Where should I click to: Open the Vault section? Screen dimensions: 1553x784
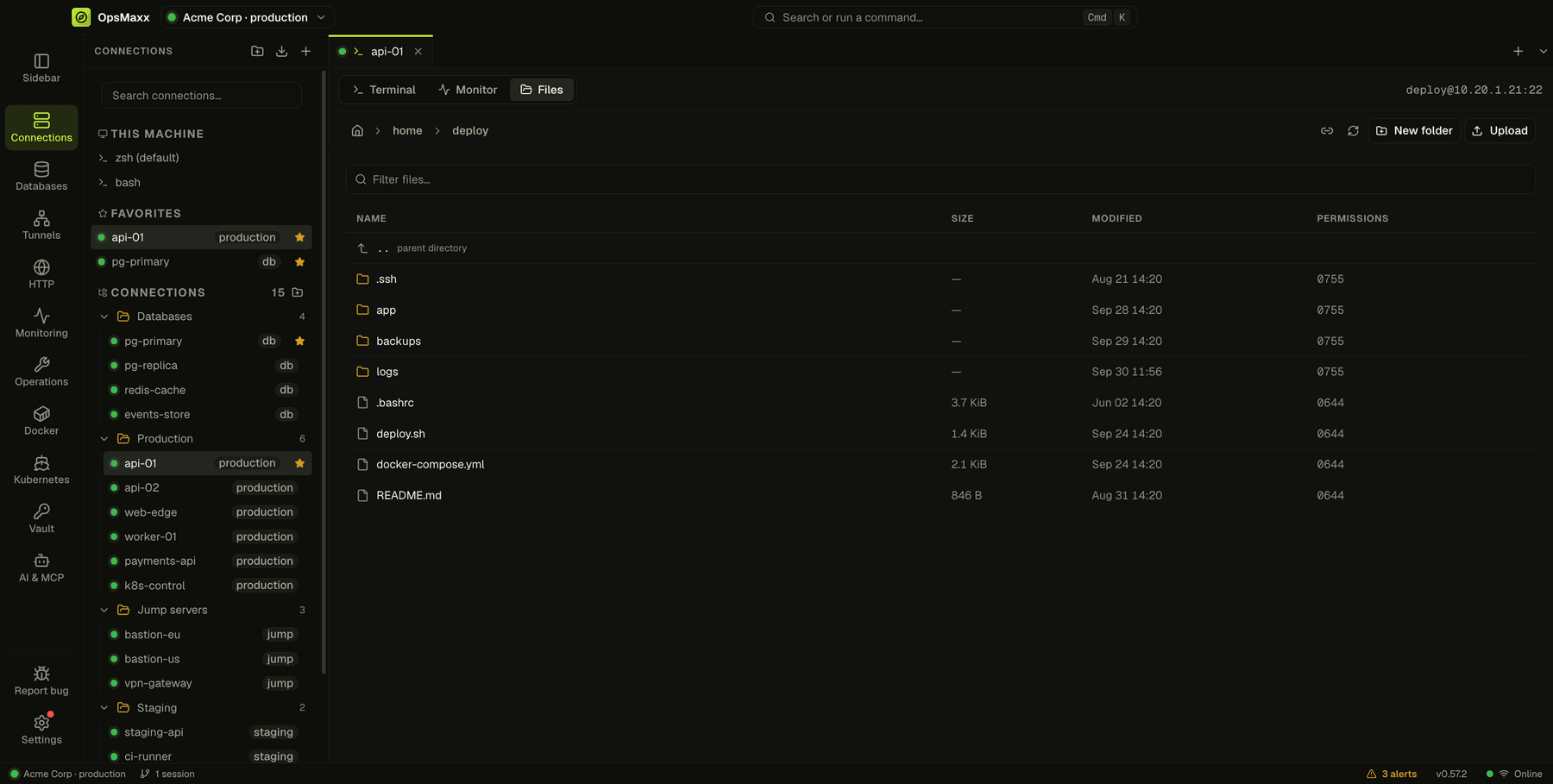[x=41, y=519]
